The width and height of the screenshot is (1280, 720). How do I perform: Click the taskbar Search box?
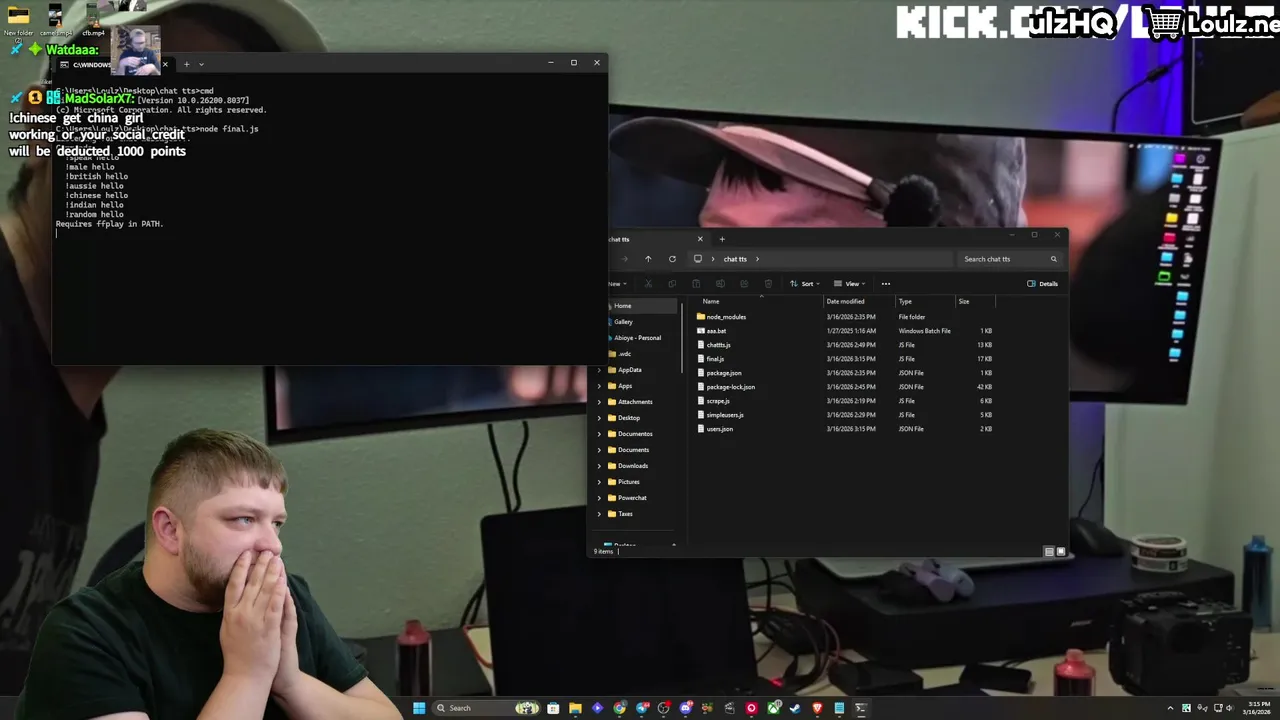pyautogui.click(x=487, y=708)
